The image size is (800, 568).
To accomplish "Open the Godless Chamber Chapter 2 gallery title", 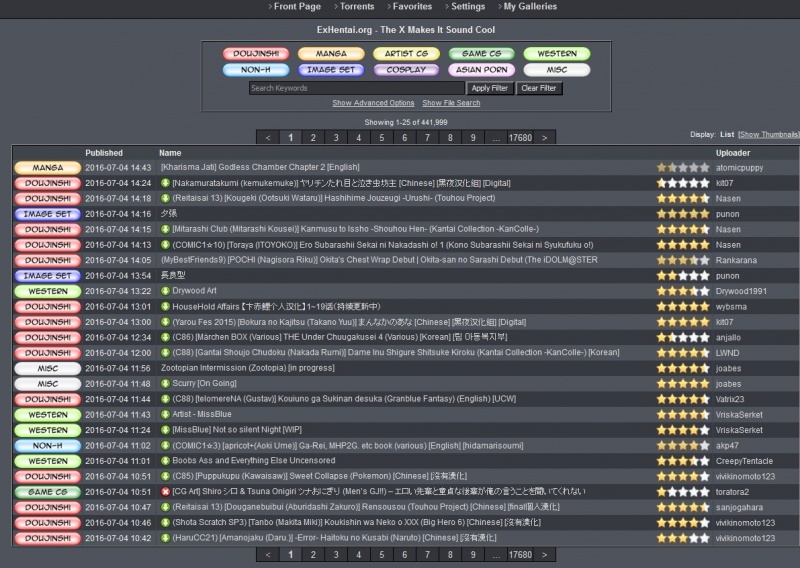I will point(260,167).
